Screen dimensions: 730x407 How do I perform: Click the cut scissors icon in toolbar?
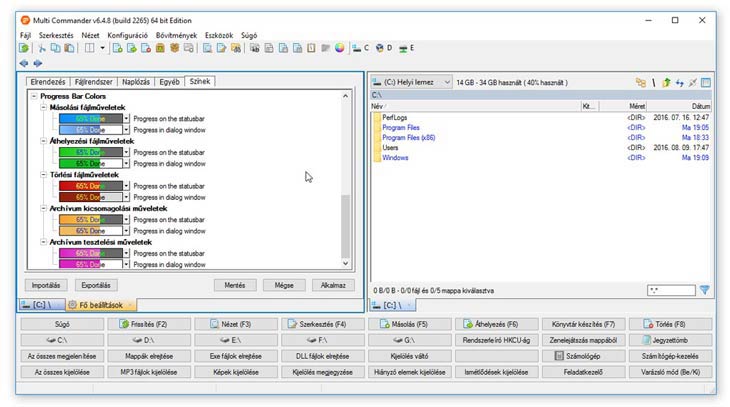coord(43,47)
